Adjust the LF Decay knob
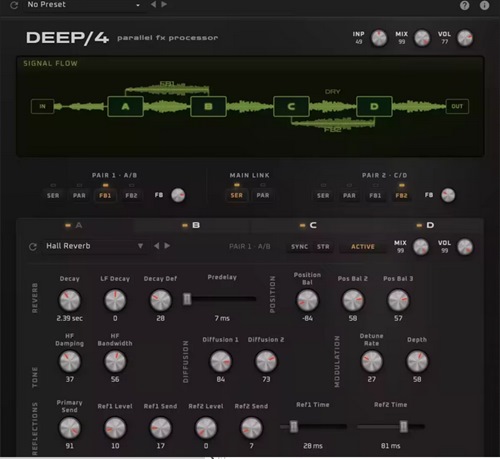This screenshot has height=459, width=500. [115, 300]
